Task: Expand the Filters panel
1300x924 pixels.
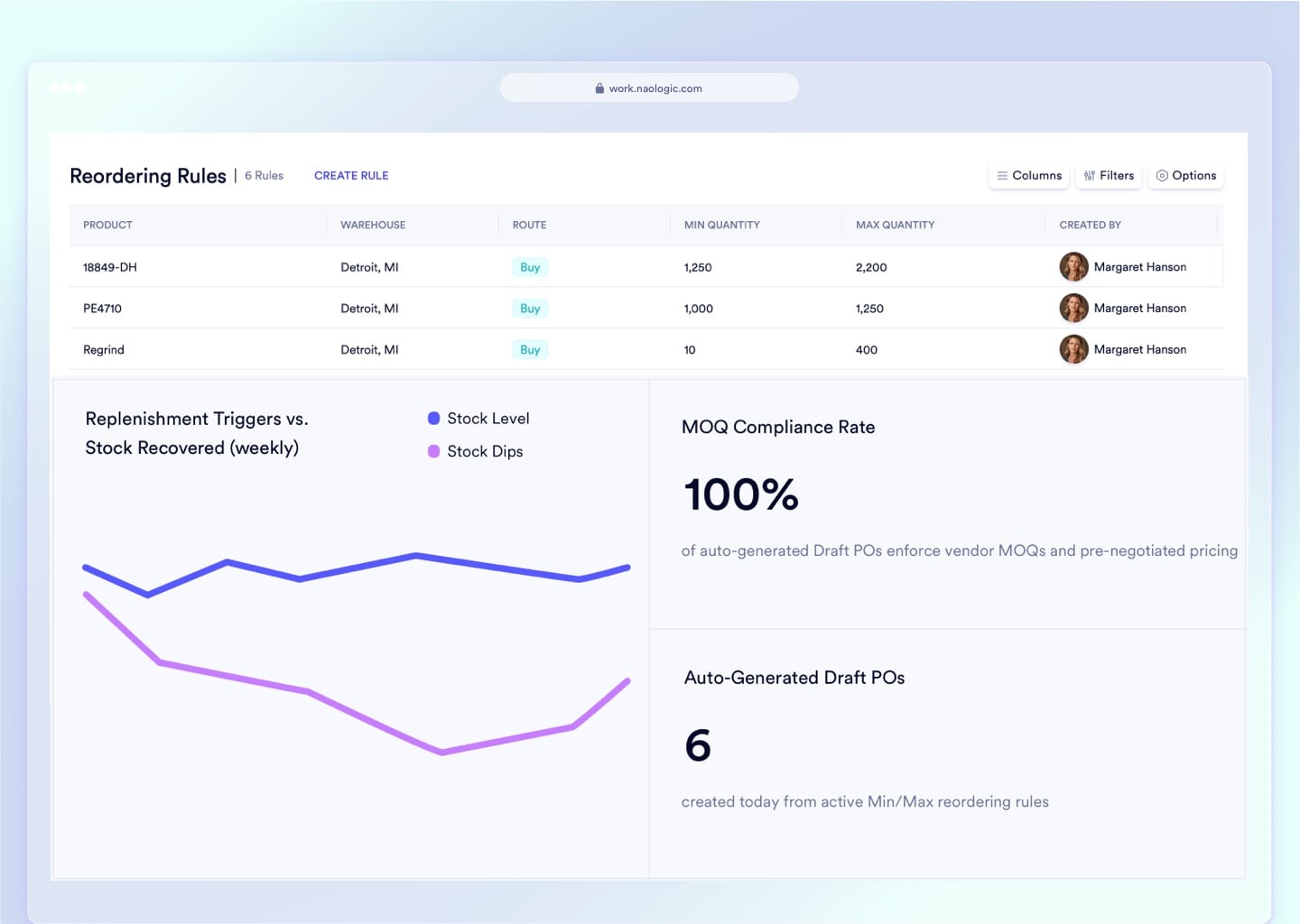Action: (x=1109, y=175)
